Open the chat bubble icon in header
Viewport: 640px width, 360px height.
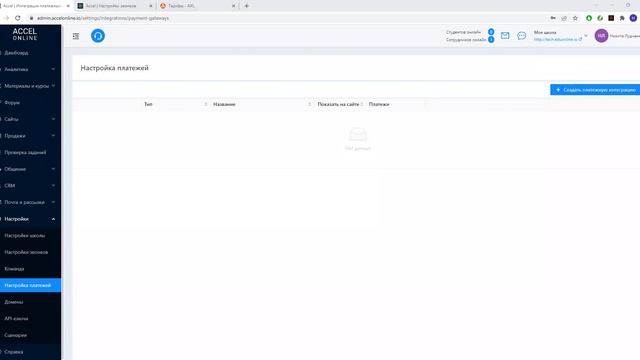click(x=522, y=36)
